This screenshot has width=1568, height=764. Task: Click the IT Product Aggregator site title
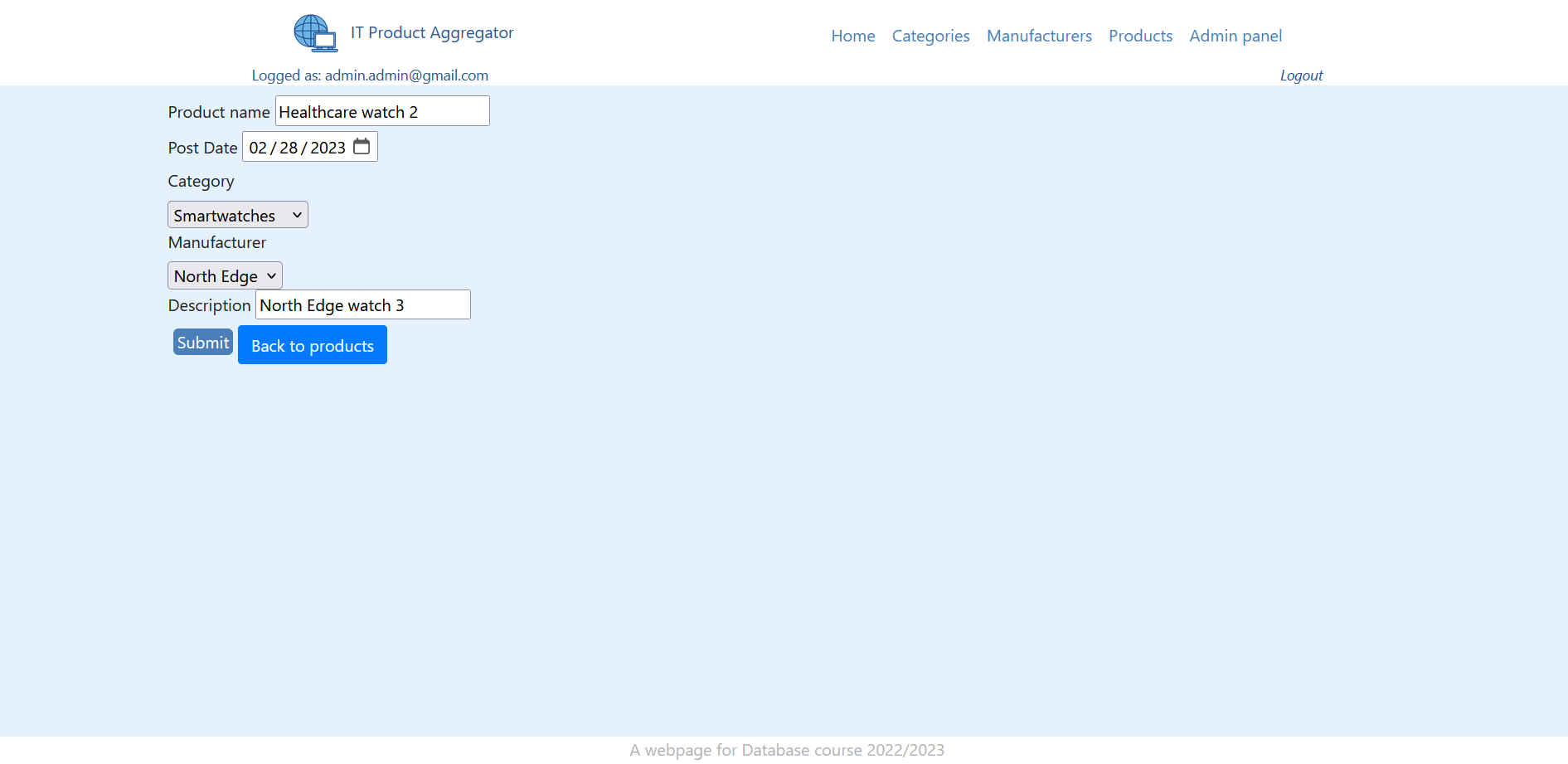tap(431, 33)
